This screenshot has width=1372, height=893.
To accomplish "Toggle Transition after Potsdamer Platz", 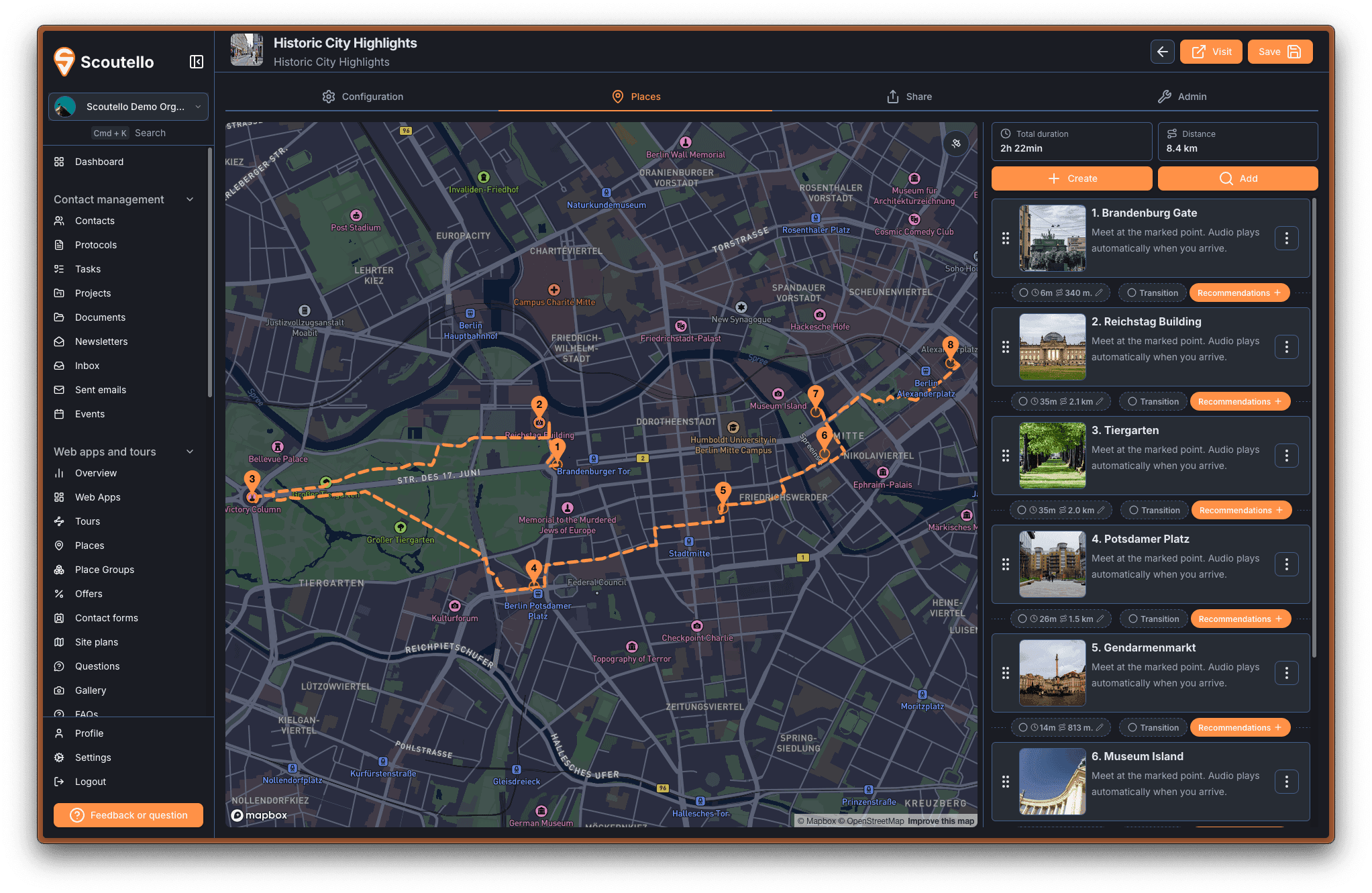I will (x=1153, y=619).
